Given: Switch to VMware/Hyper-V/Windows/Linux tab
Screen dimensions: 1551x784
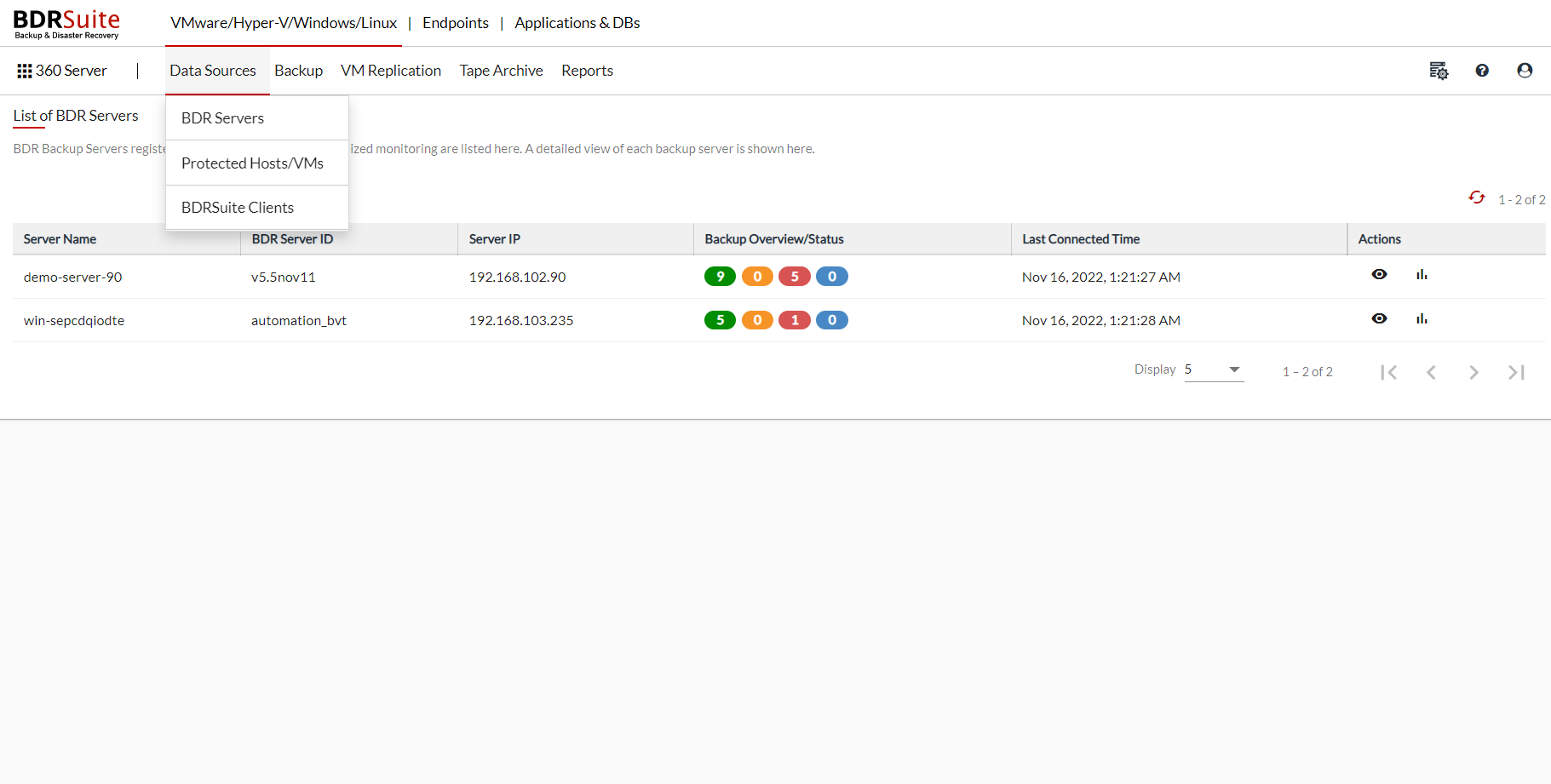Looking at the screenshot, I should coord(284,23).
